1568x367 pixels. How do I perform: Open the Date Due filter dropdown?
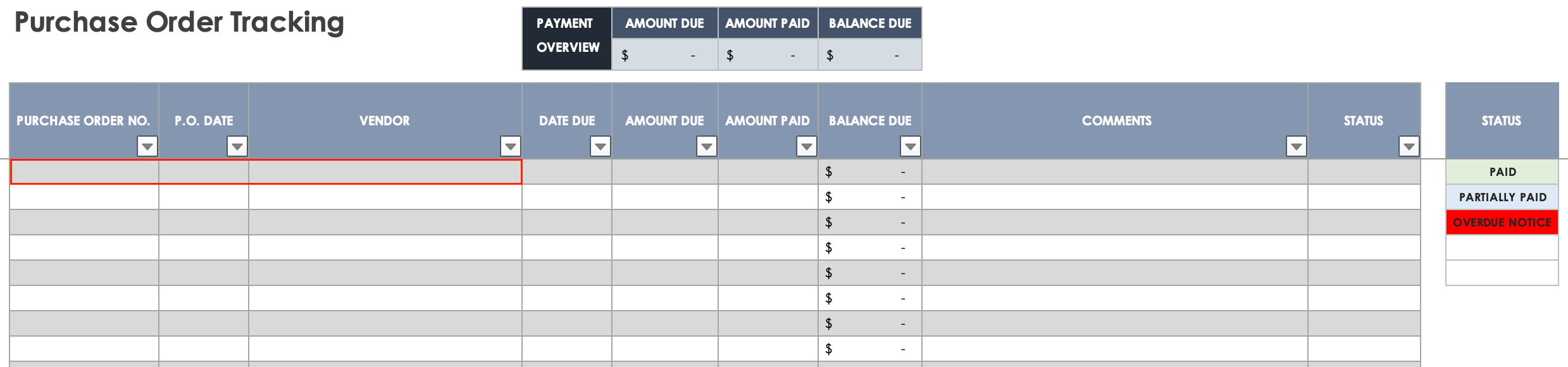pos(600,147)
